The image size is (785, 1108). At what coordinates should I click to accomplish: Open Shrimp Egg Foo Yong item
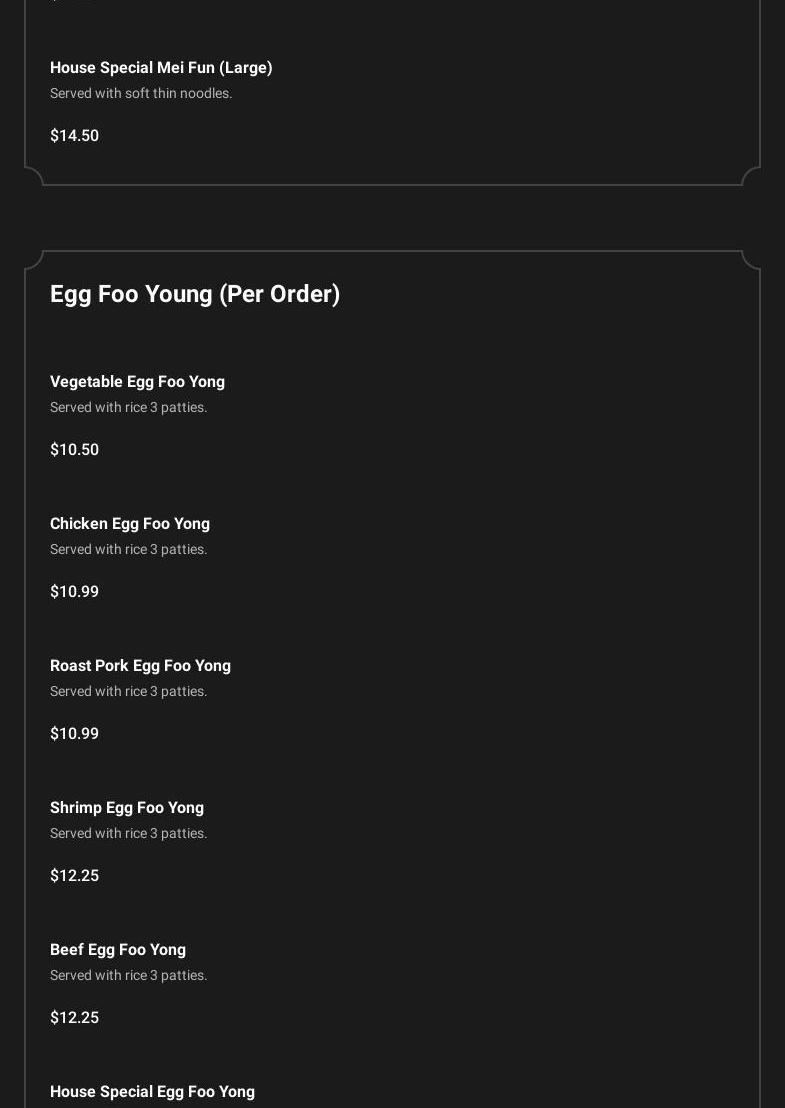click(127, 808)
